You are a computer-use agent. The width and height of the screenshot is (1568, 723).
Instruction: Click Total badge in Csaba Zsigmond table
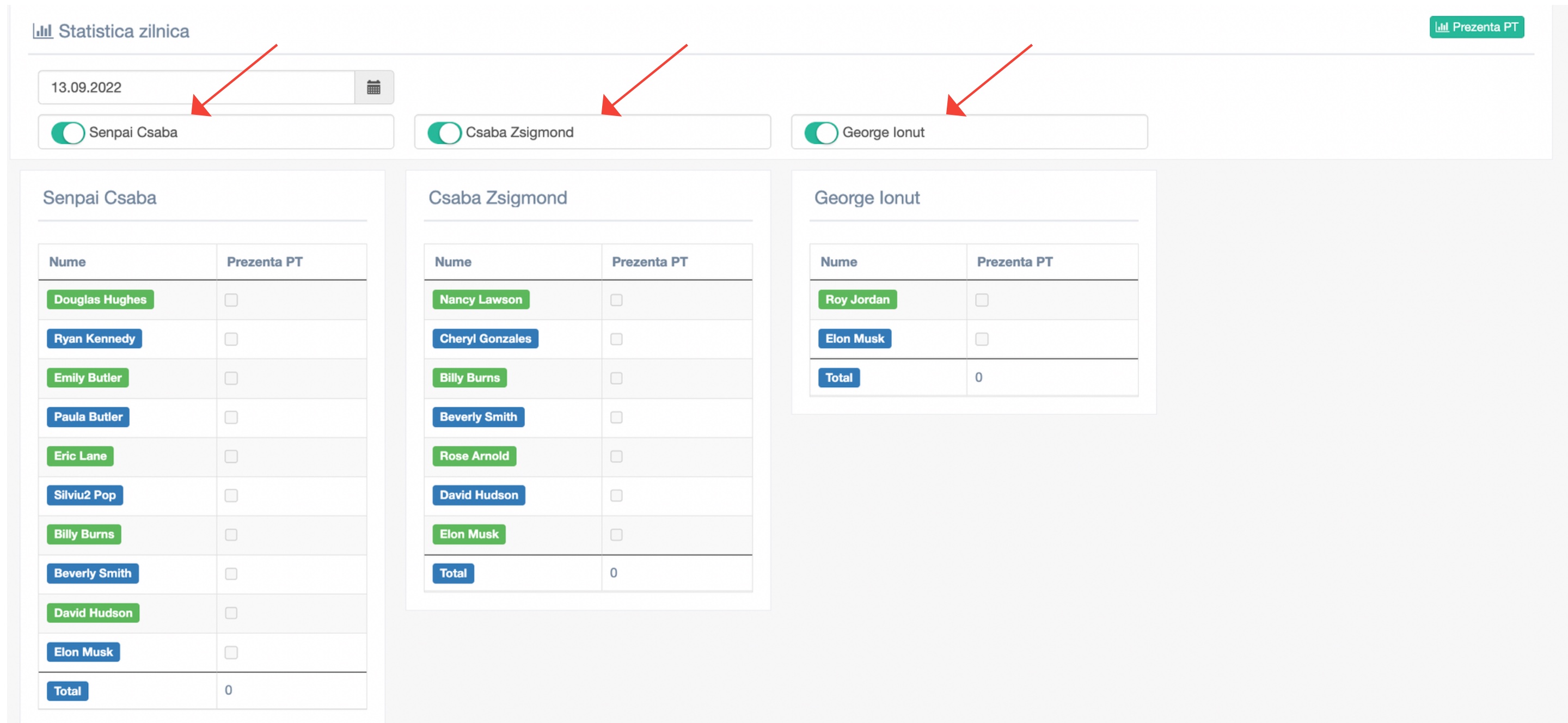click(x=453, y=573)
